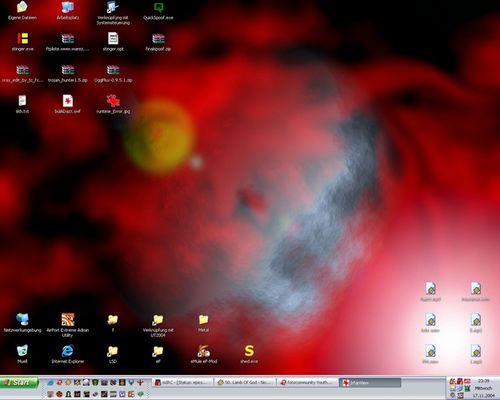Click the blue Internet Explorer quick launch icon
Viewport: 500px width, 400px height.
point(51,382)
